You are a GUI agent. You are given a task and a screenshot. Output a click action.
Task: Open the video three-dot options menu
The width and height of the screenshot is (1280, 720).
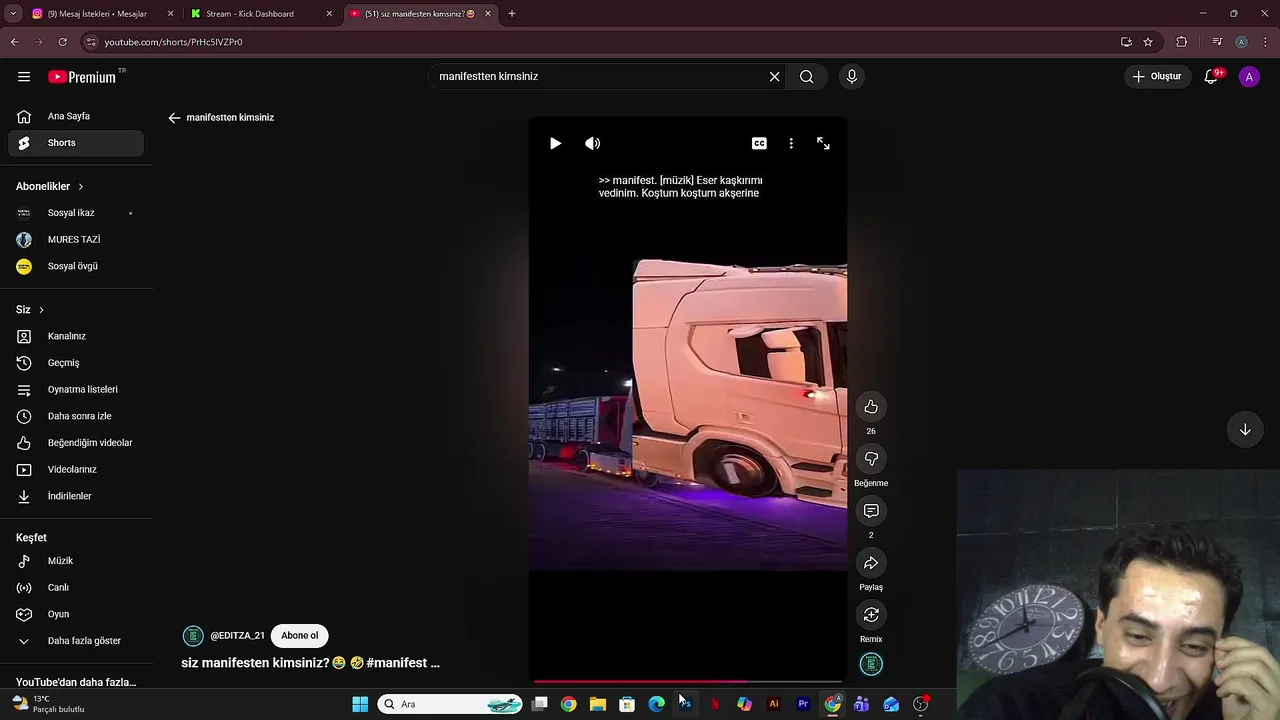[791, 143]
